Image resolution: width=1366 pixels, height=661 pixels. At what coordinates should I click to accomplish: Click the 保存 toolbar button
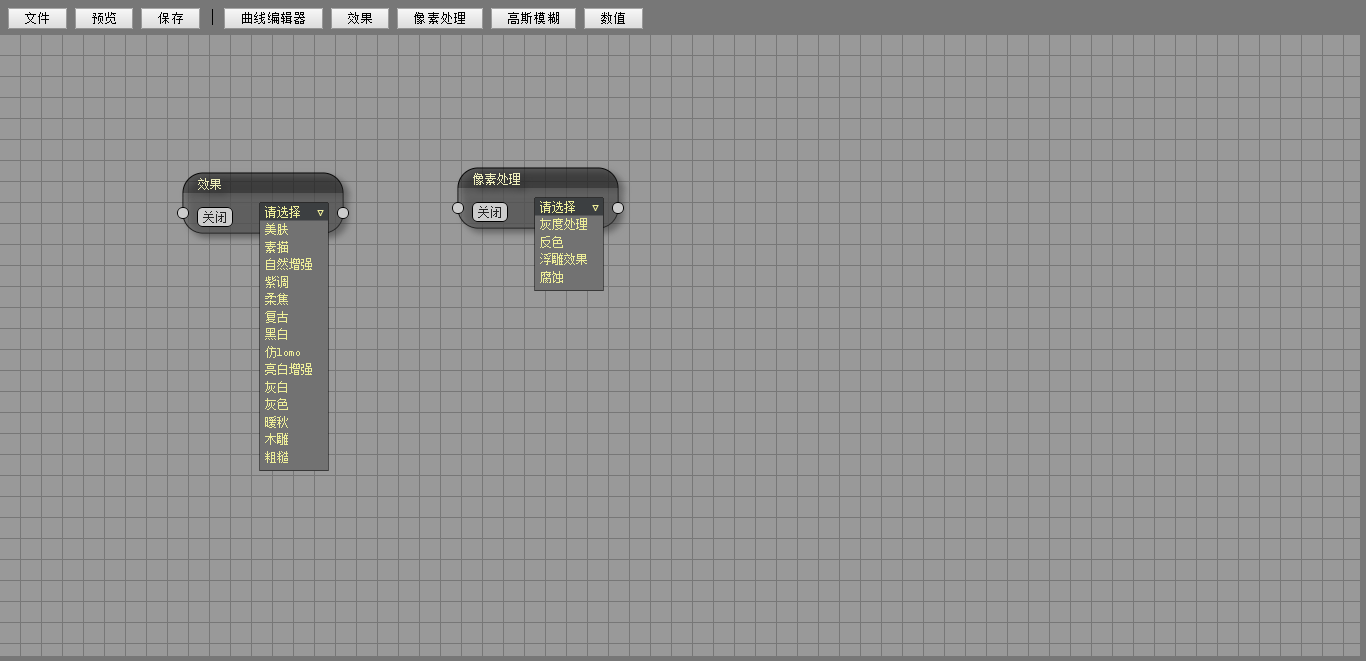(x=171, y=18)
